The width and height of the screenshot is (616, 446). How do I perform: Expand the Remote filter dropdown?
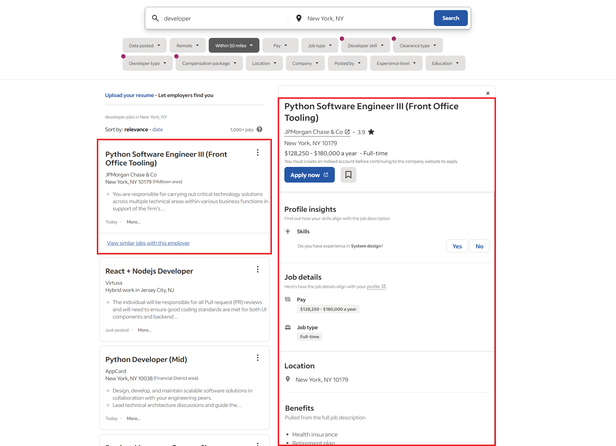pyautogui.click(x=187, y=46)
